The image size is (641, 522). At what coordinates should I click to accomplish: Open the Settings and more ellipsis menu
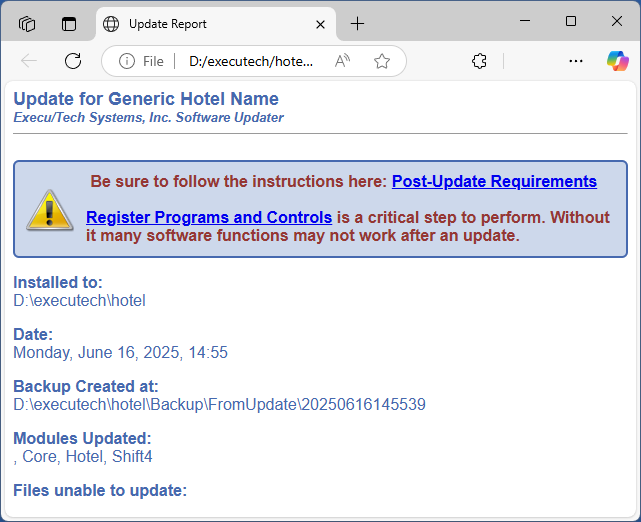(576, 61)
